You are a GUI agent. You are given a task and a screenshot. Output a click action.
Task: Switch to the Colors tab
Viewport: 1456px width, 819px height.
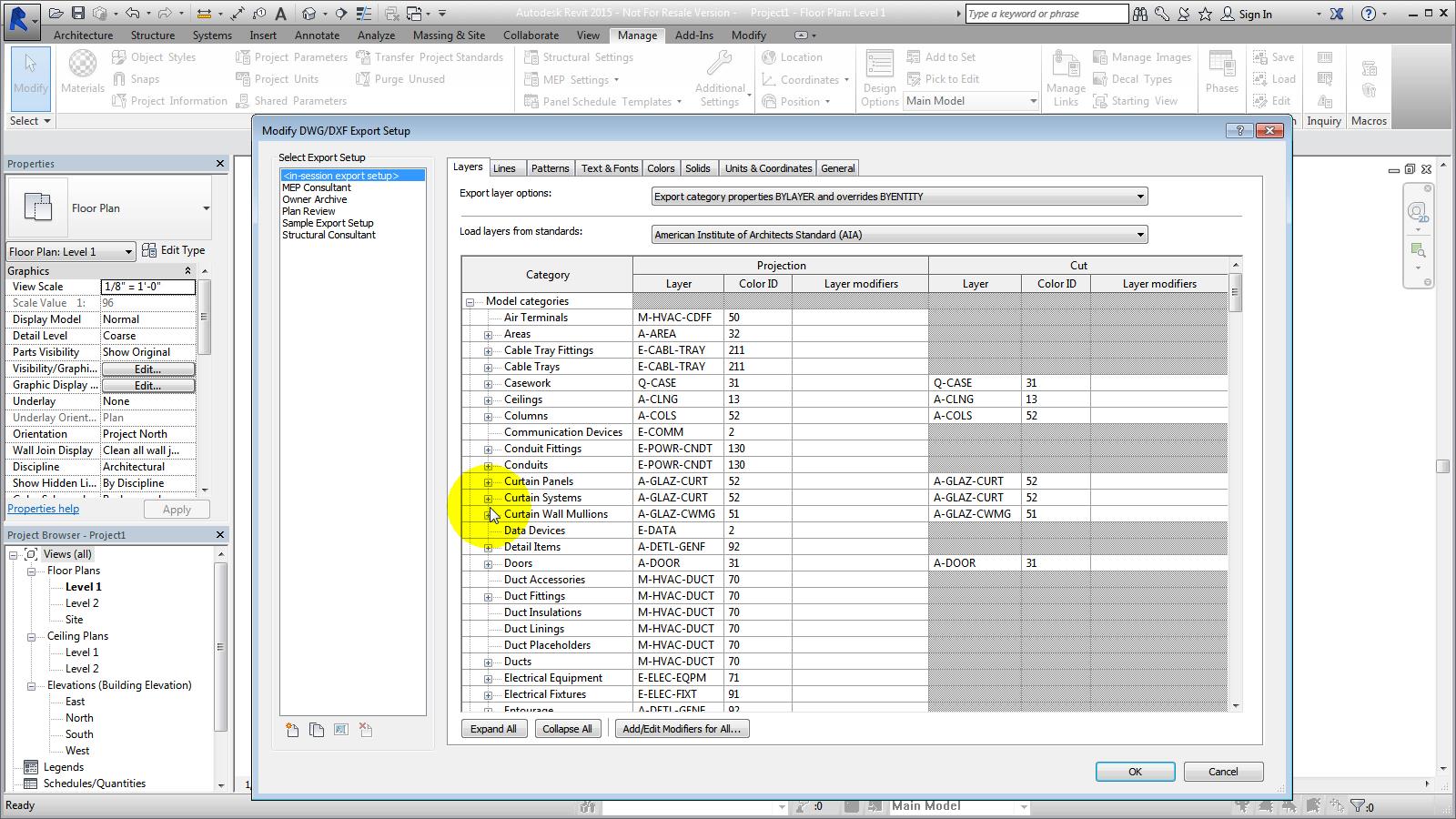click(x=661, y=168)
